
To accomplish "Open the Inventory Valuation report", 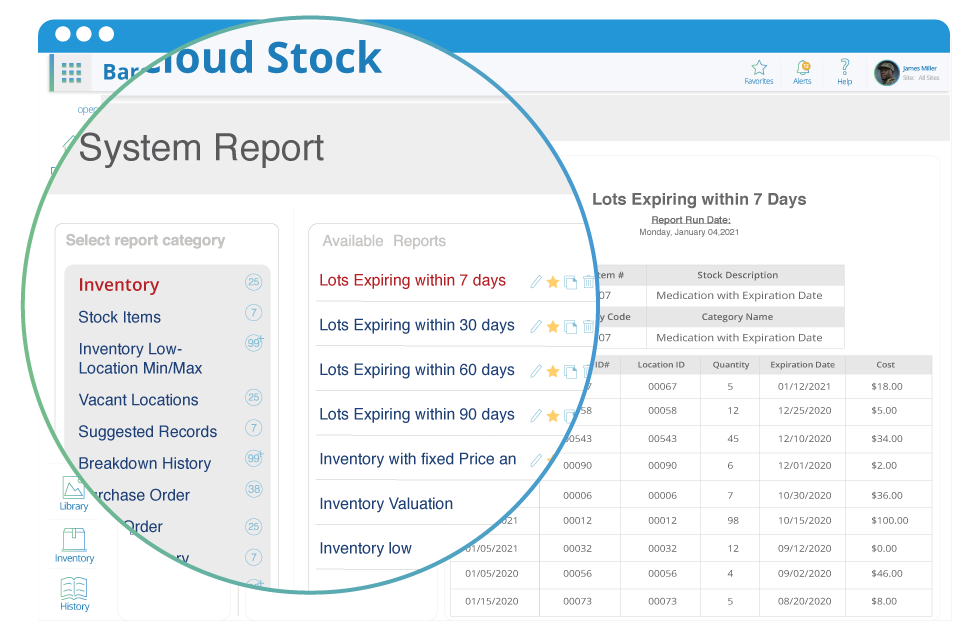I will click(386, 504).
